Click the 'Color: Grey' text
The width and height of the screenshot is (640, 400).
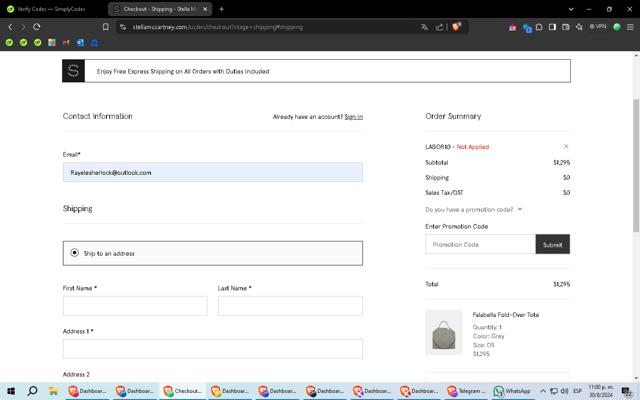tap(489, 336)
